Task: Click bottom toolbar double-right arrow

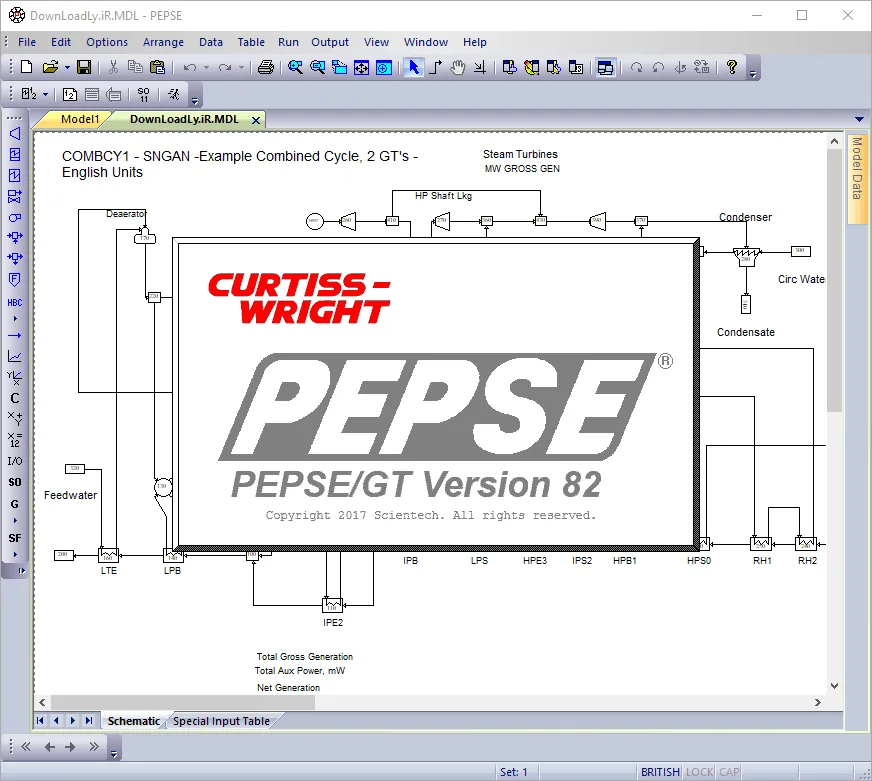Action: coord(93,747)
